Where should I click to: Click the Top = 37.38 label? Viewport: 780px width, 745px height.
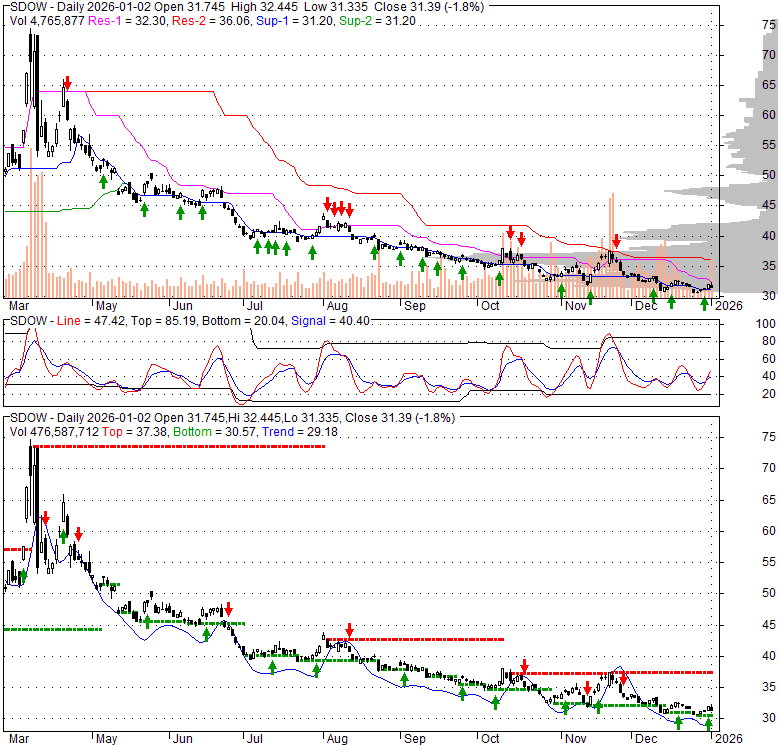click(135, 432)
